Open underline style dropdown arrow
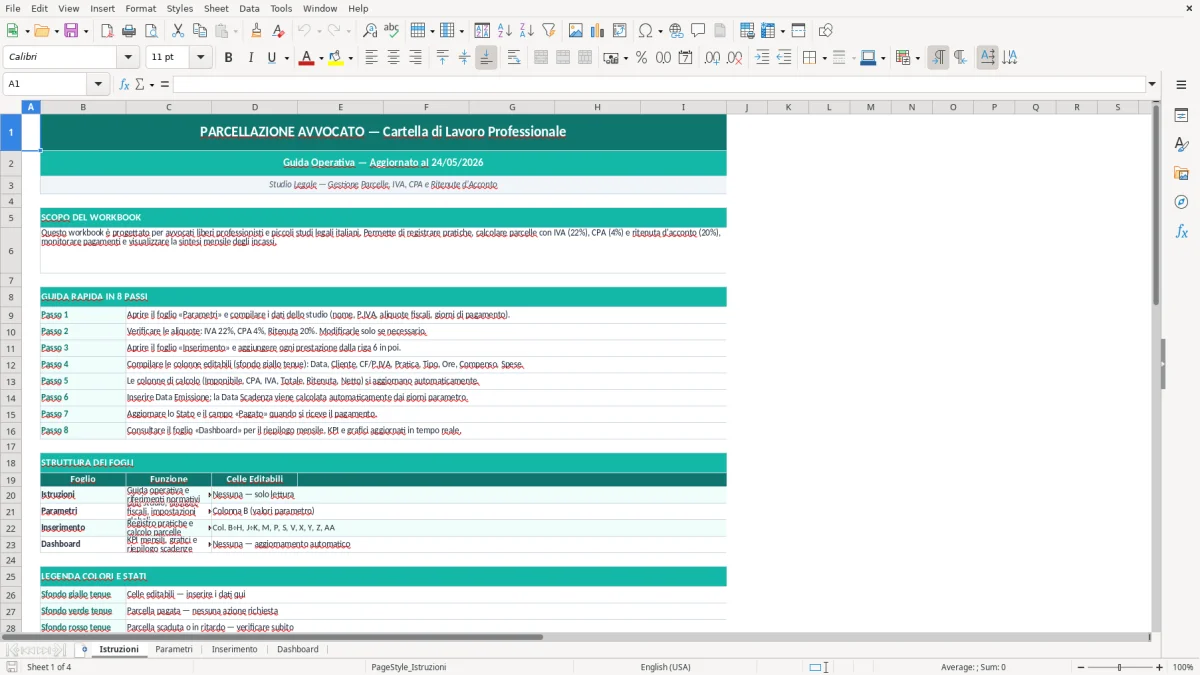This screenshot has height=675, width=1200. pos(286,58)
